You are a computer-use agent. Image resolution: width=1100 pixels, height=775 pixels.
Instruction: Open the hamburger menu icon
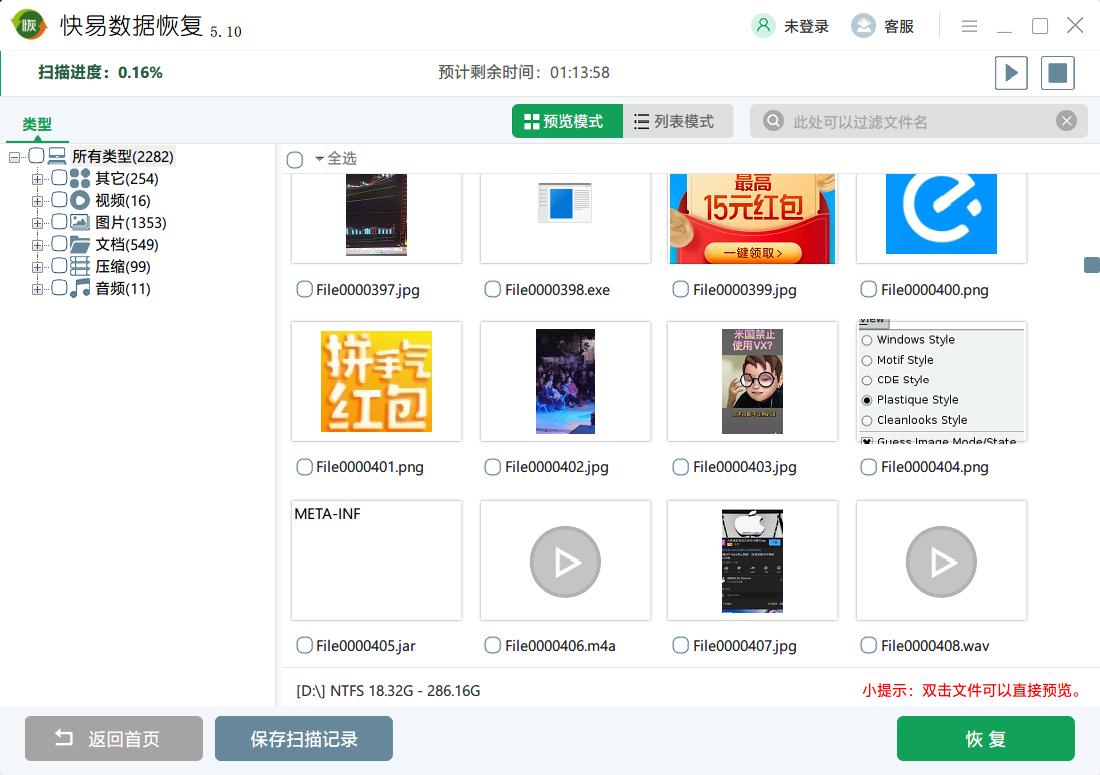click(x=970, y=26)
